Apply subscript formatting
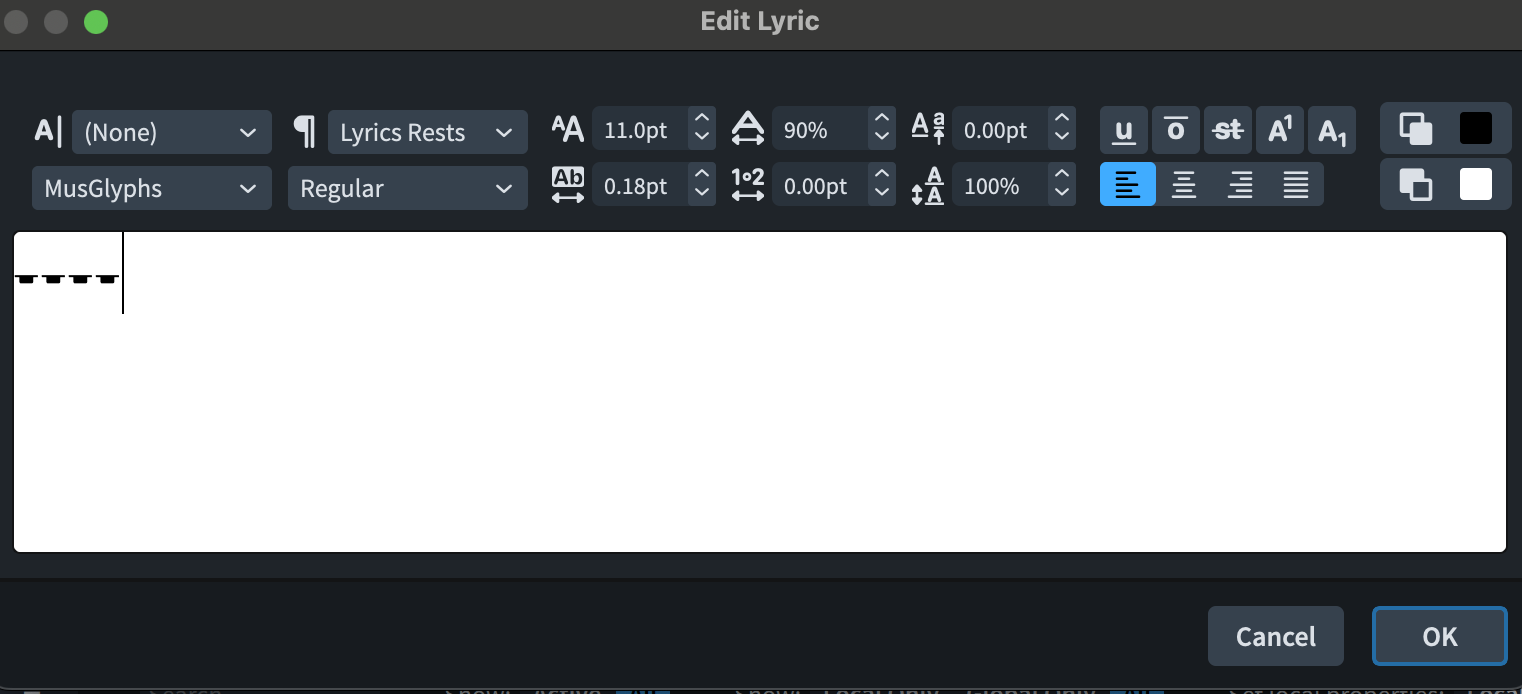Screen dimensions: 1522x694 coord(1332,130)
